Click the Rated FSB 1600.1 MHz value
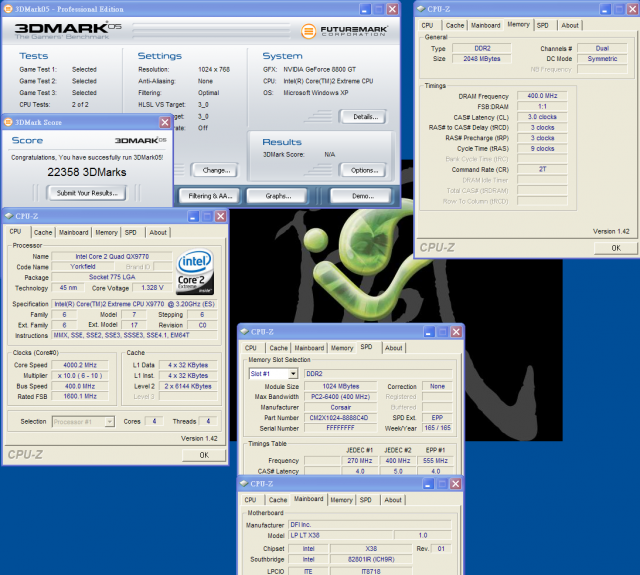The height and width of the screenshot is (575, 640). click(x=80, y=396)
